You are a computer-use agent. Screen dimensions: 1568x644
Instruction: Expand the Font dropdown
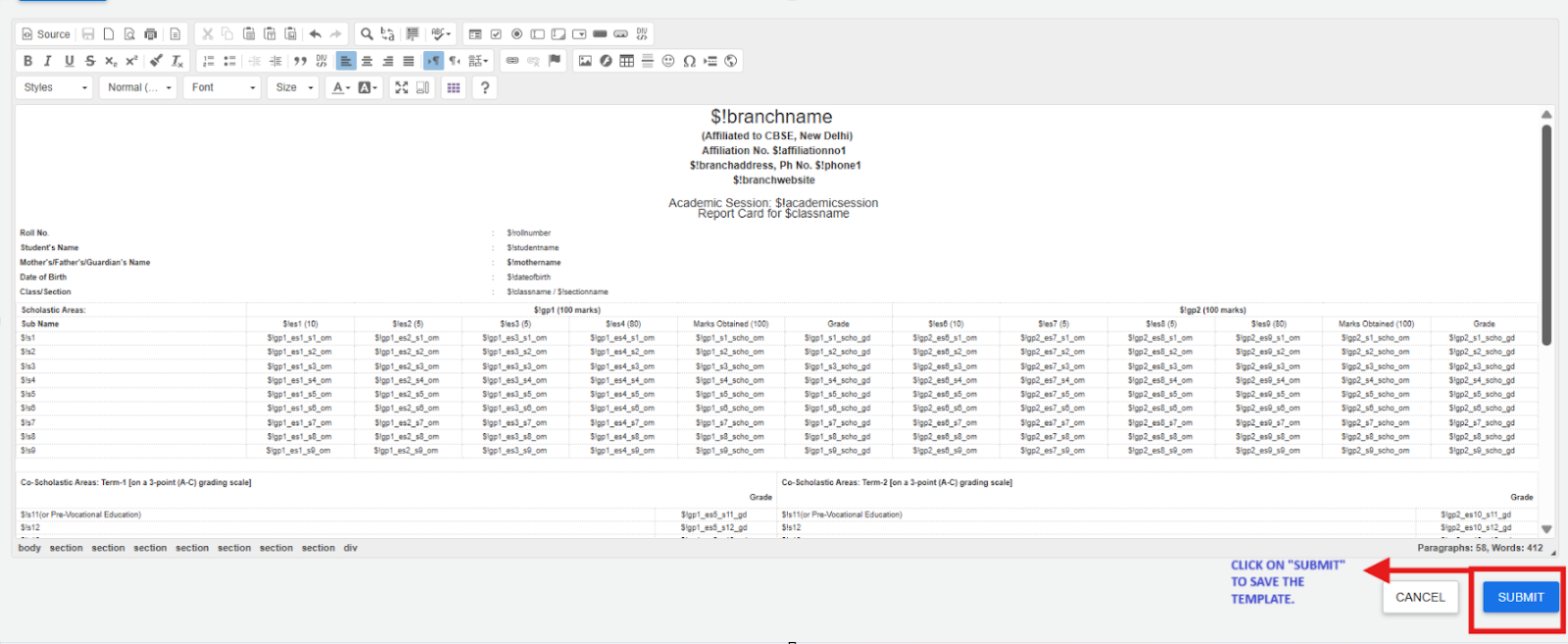tap(222, 87)
